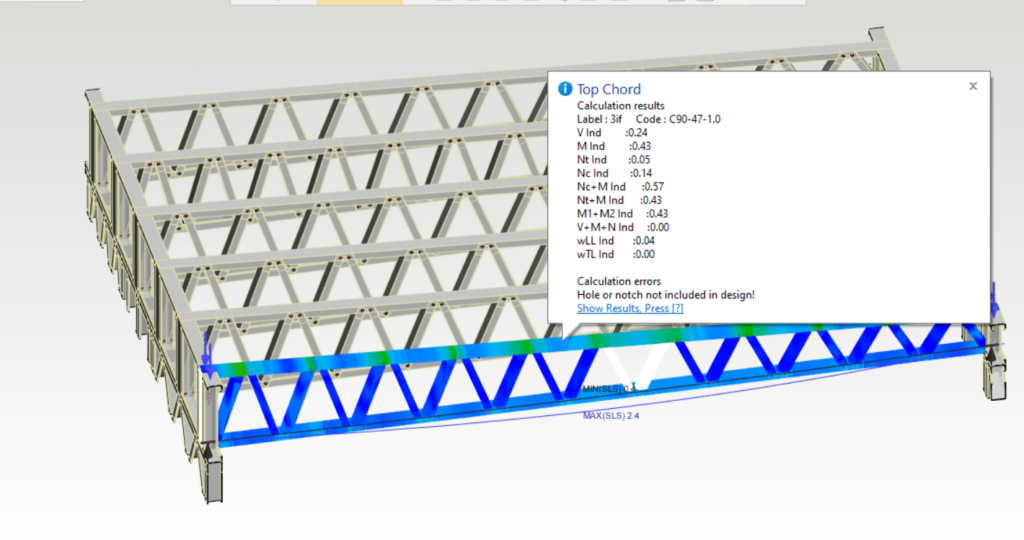1024x540 pixels.
Task: Click the blue info icon beside Top Chord
Action: [565, 89]
